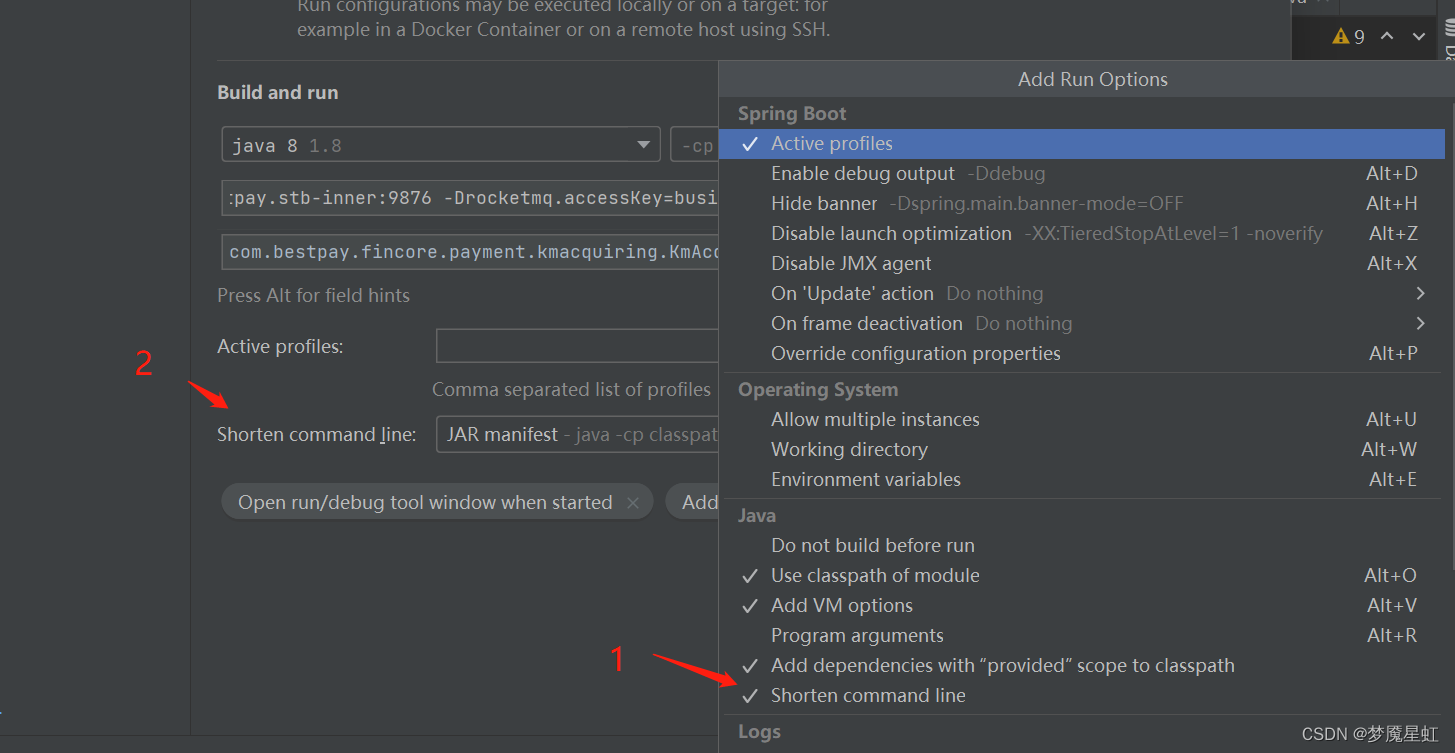1455x753 pixels.
Task: Go to previous highlighted problem arrow
Action: [x=1387, y=36]
